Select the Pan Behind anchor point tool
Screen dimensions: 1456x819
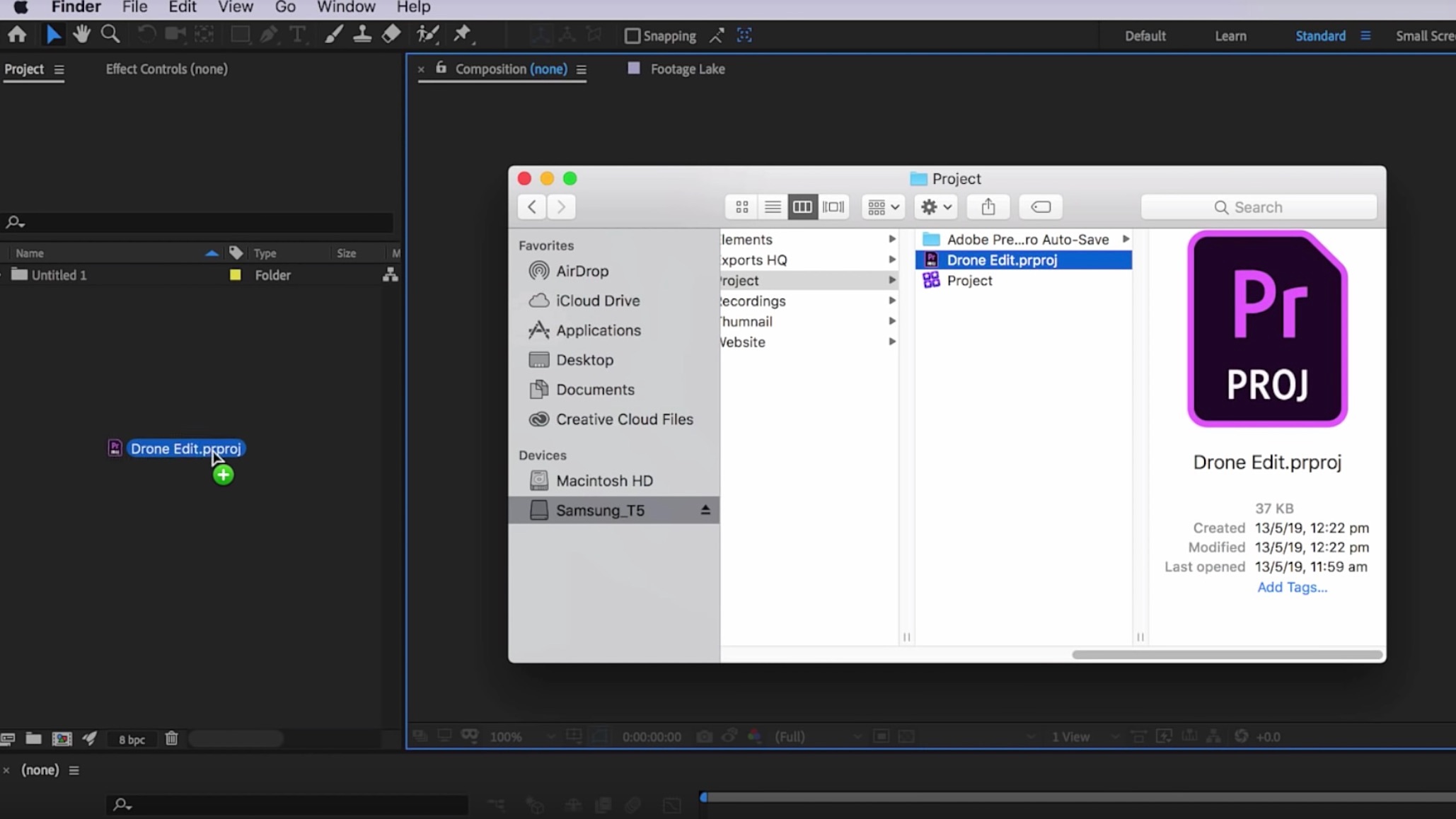(x=204, y=35)
